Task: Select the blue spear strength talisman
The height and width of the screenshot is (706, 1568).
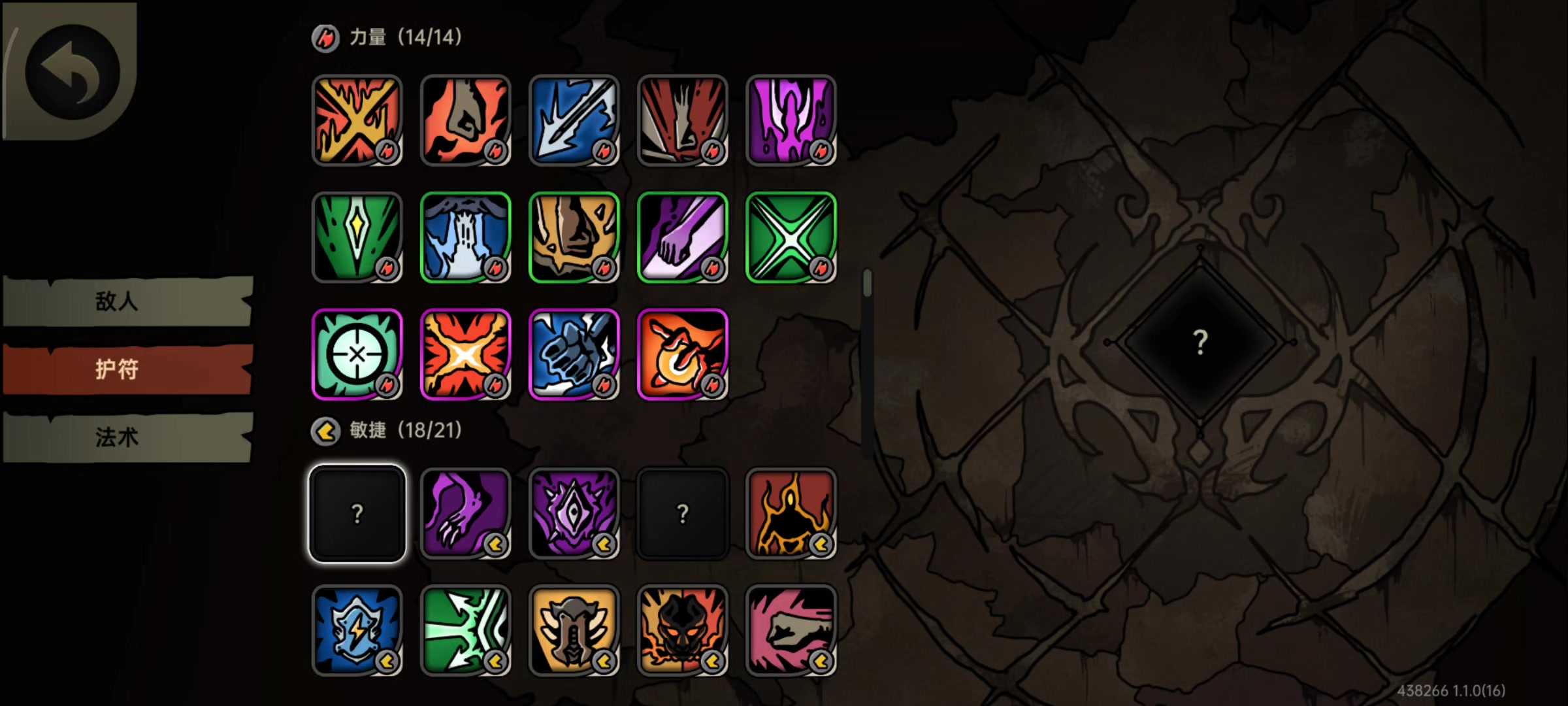Action: (574, 120)
